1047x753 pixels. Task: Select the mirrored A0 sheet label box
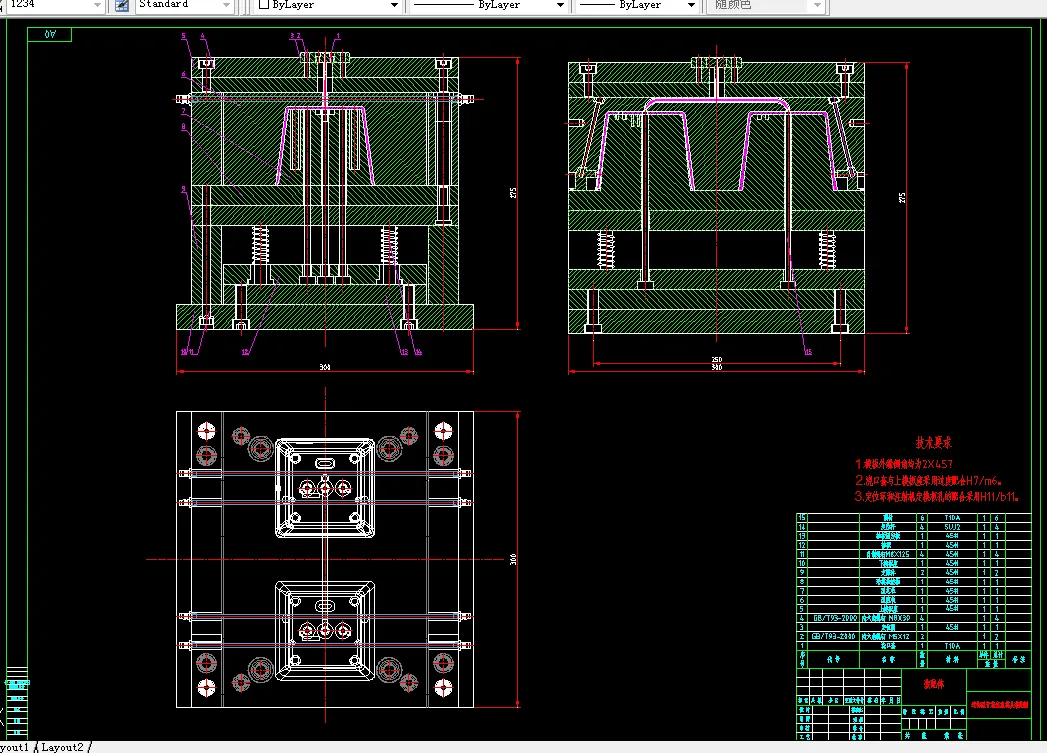click(49, 34)
